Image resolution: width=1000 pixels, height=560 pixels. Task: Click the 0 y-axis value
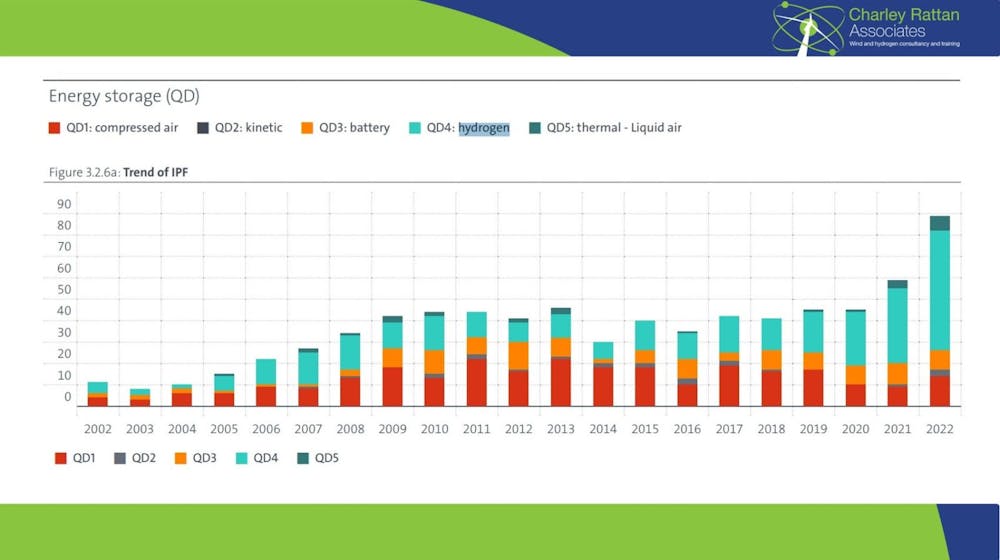pos(68,397)
